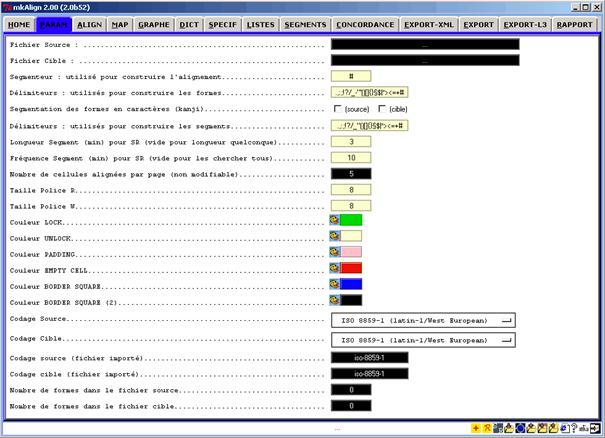Viewport: 605px width, 438px height.
Task: Click the segment delimiters input field
Action: pyautogui.click(x=370, y=125)
